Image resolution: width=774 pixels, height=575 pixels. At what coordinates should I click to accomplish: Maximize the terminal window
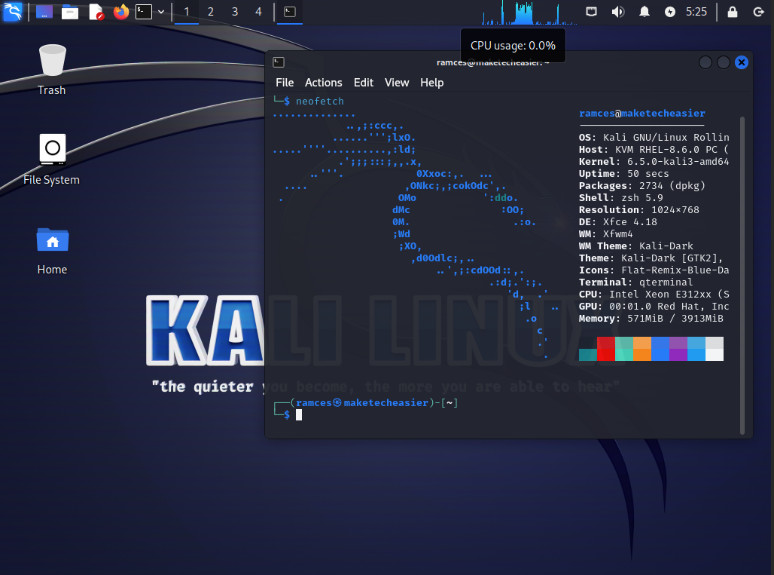(x=723, y=62)
